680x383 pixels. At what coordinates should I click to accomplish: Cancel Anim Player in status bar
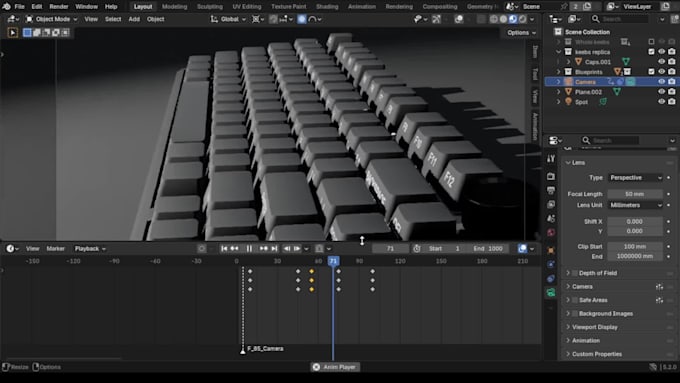(316, 367)
